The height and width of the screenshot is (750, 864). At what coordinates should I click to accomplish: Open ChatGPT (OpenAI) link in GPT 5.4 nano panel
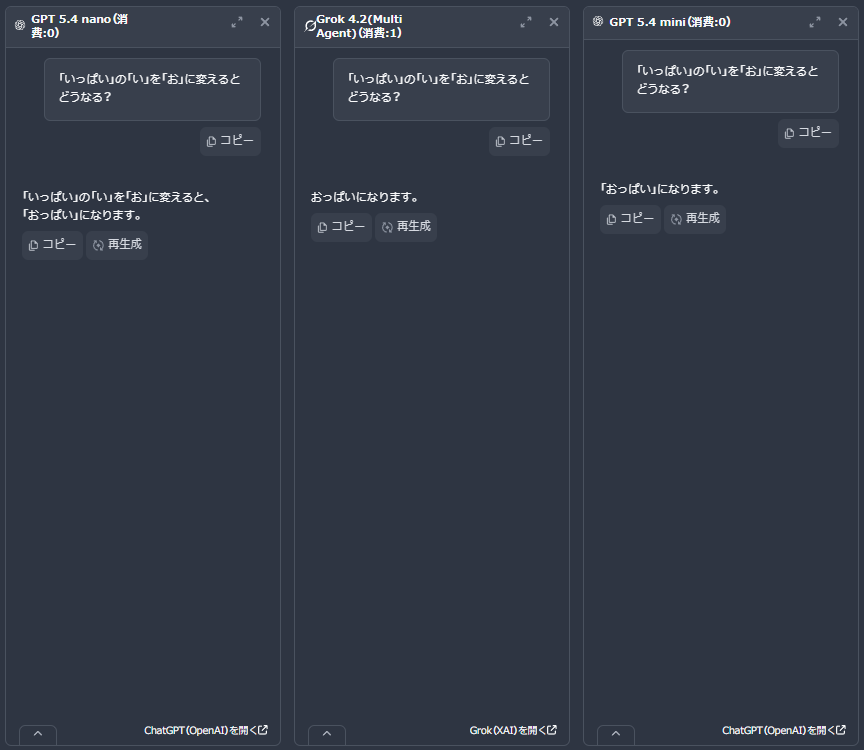(206, 730)
